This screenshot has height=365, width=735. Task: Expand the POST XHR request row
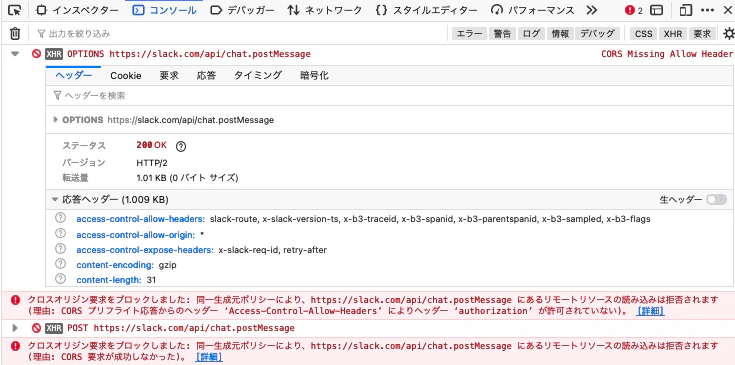[x=15, y=328]
